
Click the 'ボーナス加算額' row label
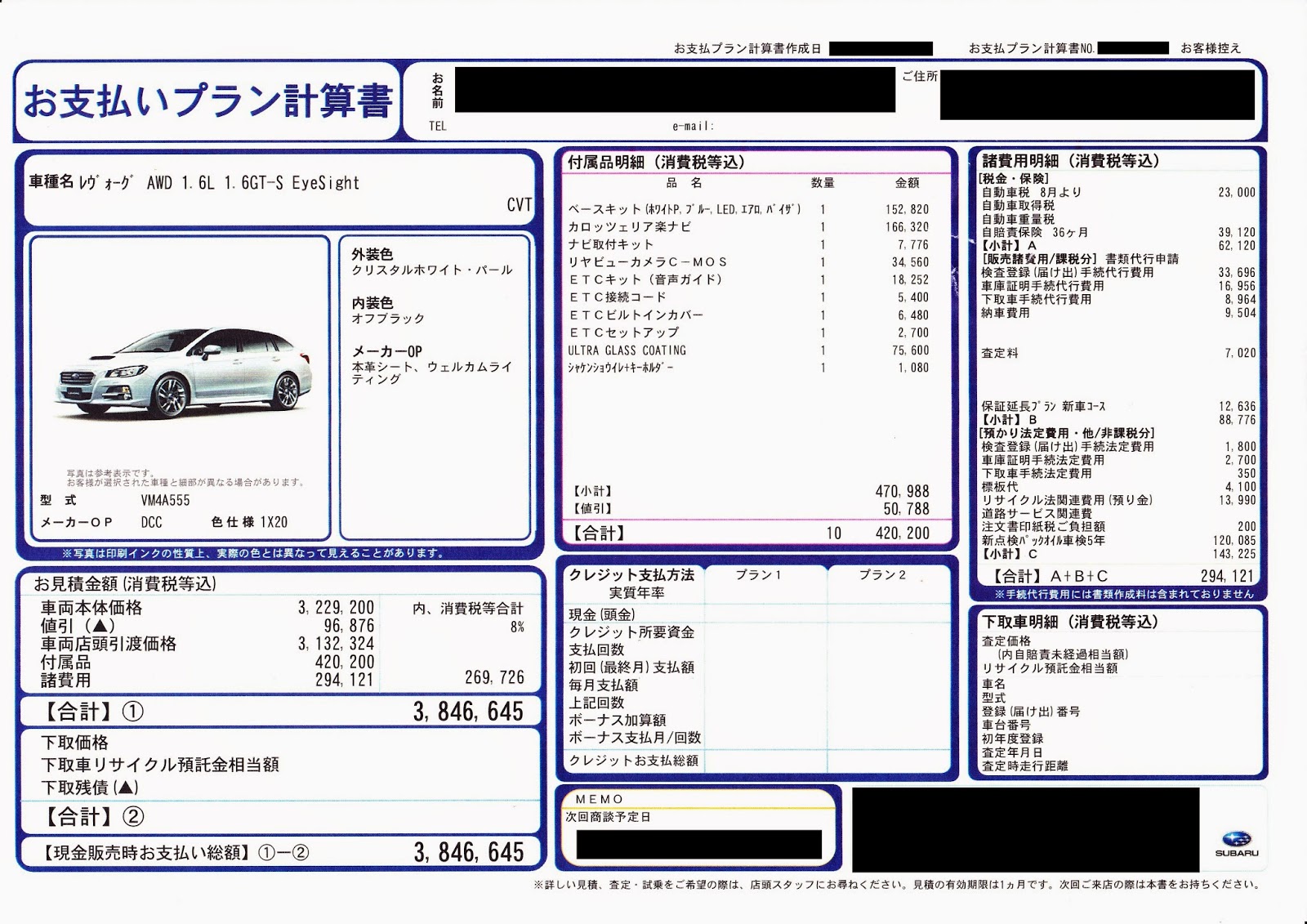pyautogui.click(x=618, y=720)
